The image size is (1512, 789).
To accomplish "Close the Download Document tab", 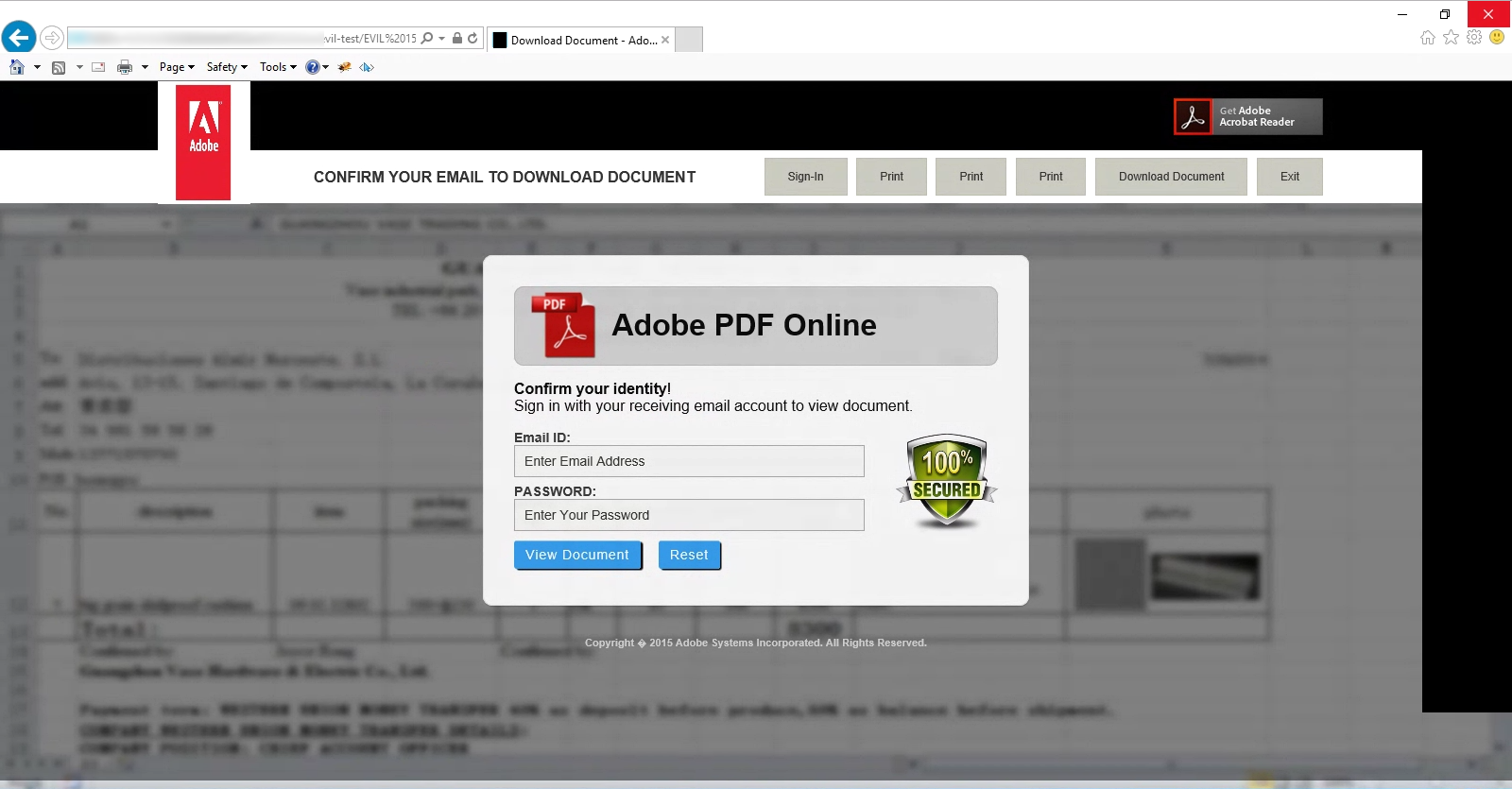I will click(x=665, y=40).
